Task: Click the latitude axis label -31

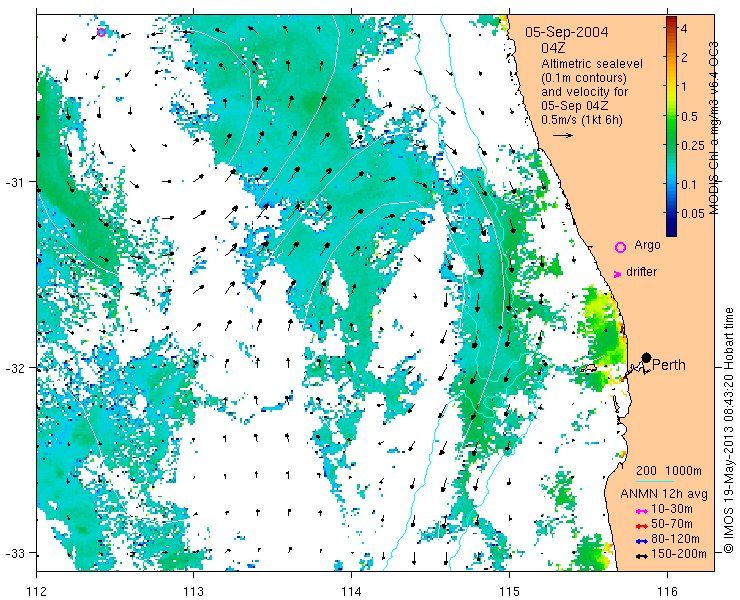Action: pyautogui.click(x=15, y=182)
